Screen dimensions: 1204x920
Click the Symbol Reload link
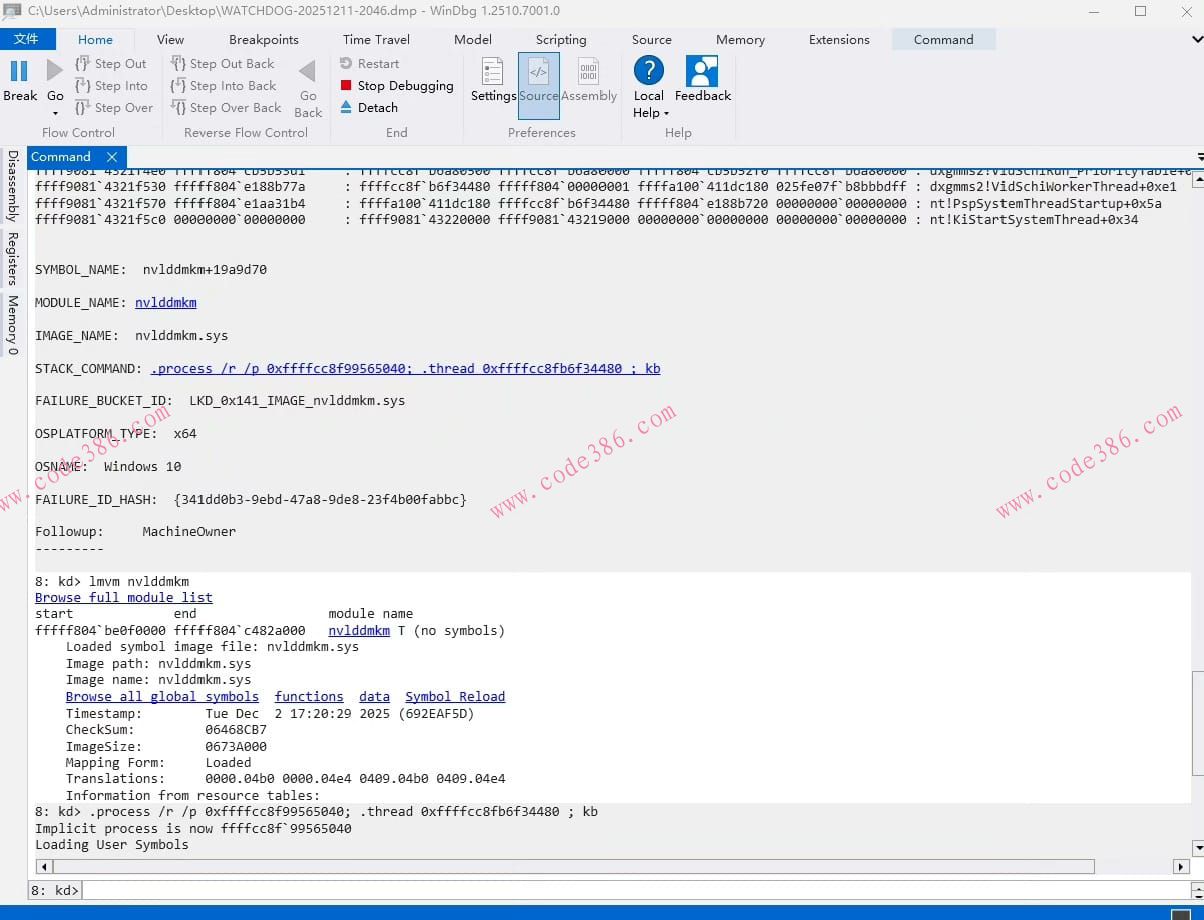click(455, 696)
